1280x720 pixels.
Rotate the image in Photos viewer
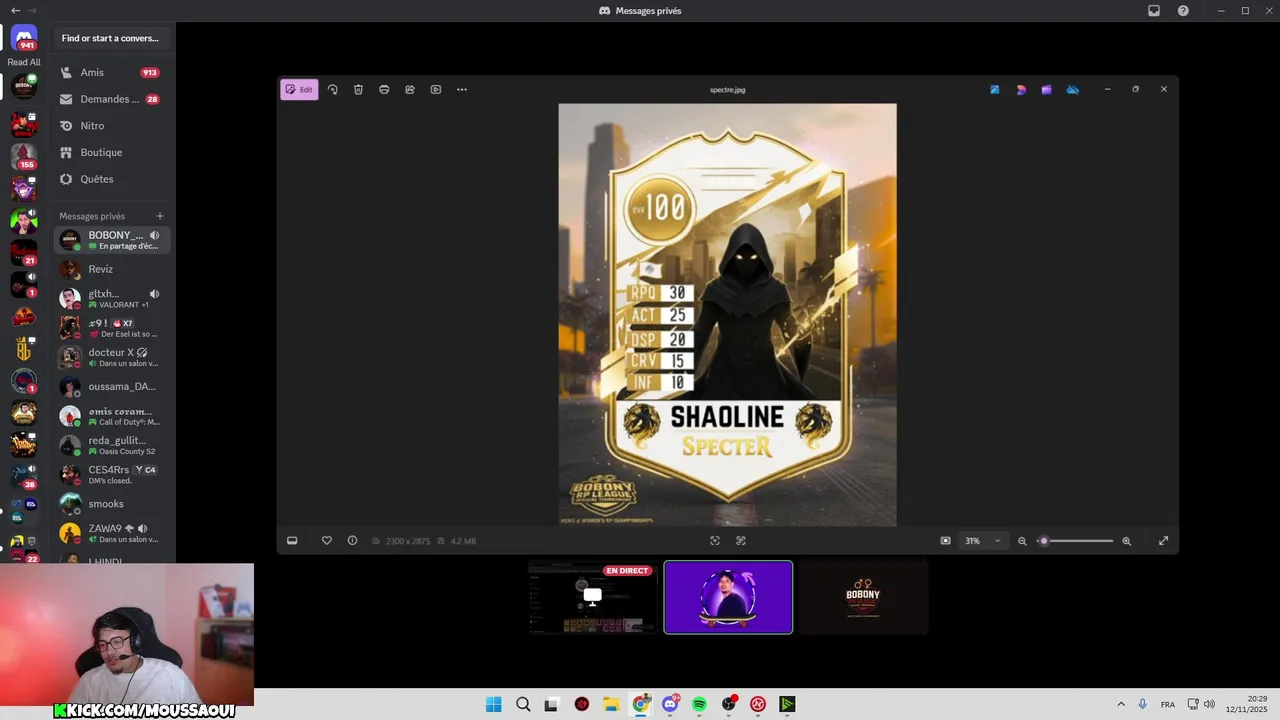click(x=333, y=90)
